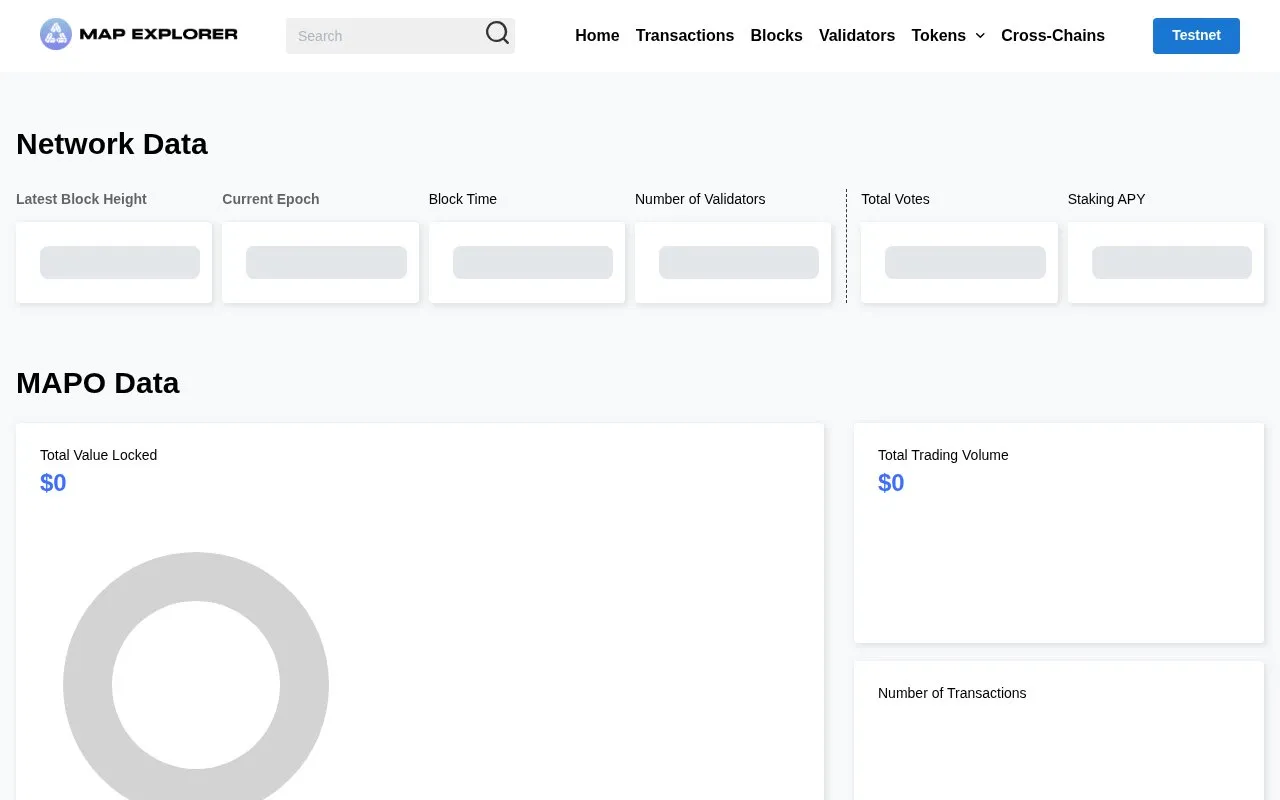Click the Total Trading Volume $0 amount
The width and height of the screenshot is (1280, 800).
click(891, 483)
